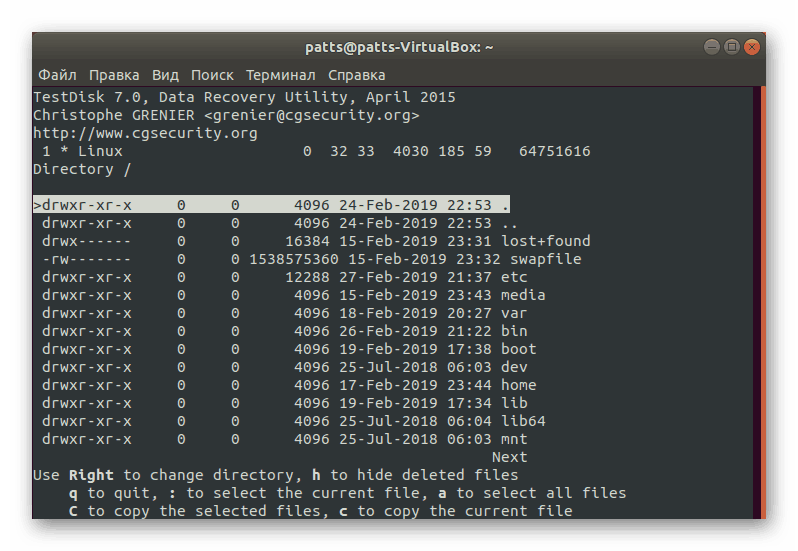The image size is (798, 551).
Task: Open the Вид menu
Action: 165,75
